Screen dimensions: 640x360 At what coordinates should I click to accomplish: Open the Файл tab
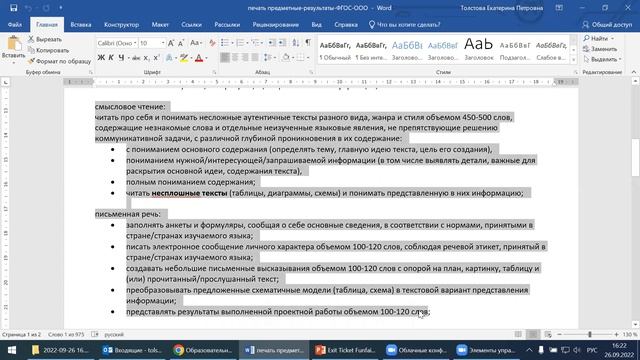pyautogui.click(x=15, y=24)
